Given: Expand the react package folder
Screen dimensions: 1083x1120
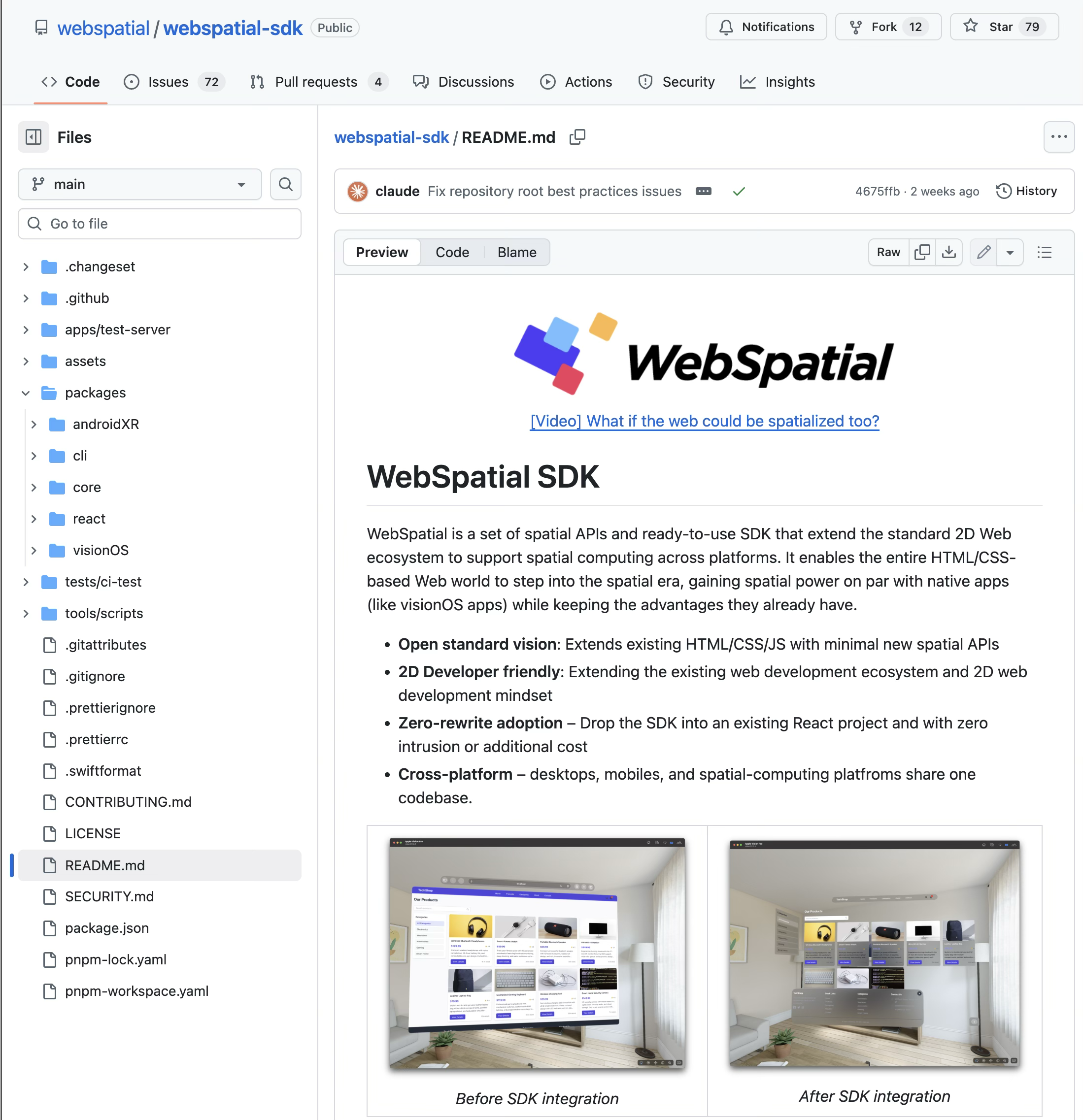Looking at the screenshot, I should [x=34, y=519].
